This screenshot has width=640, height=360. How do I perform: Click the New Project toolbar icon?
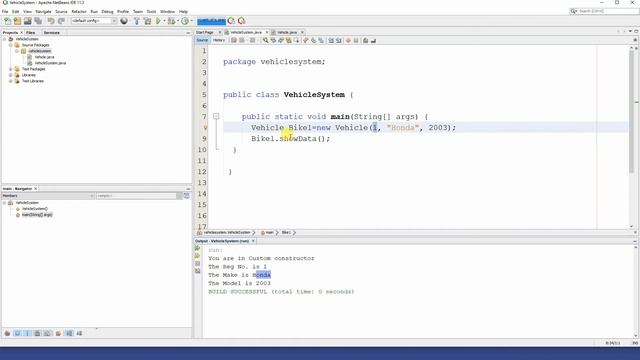[18, 21]
